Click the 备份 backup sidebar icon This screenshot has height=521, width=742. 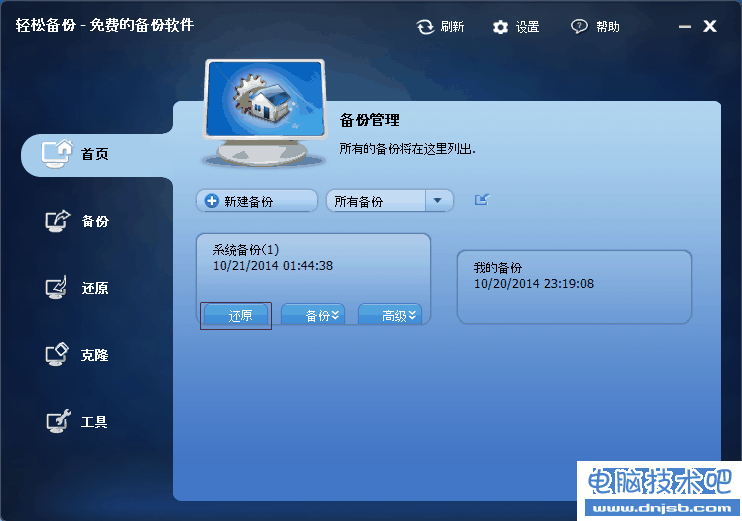click(57, 221)
